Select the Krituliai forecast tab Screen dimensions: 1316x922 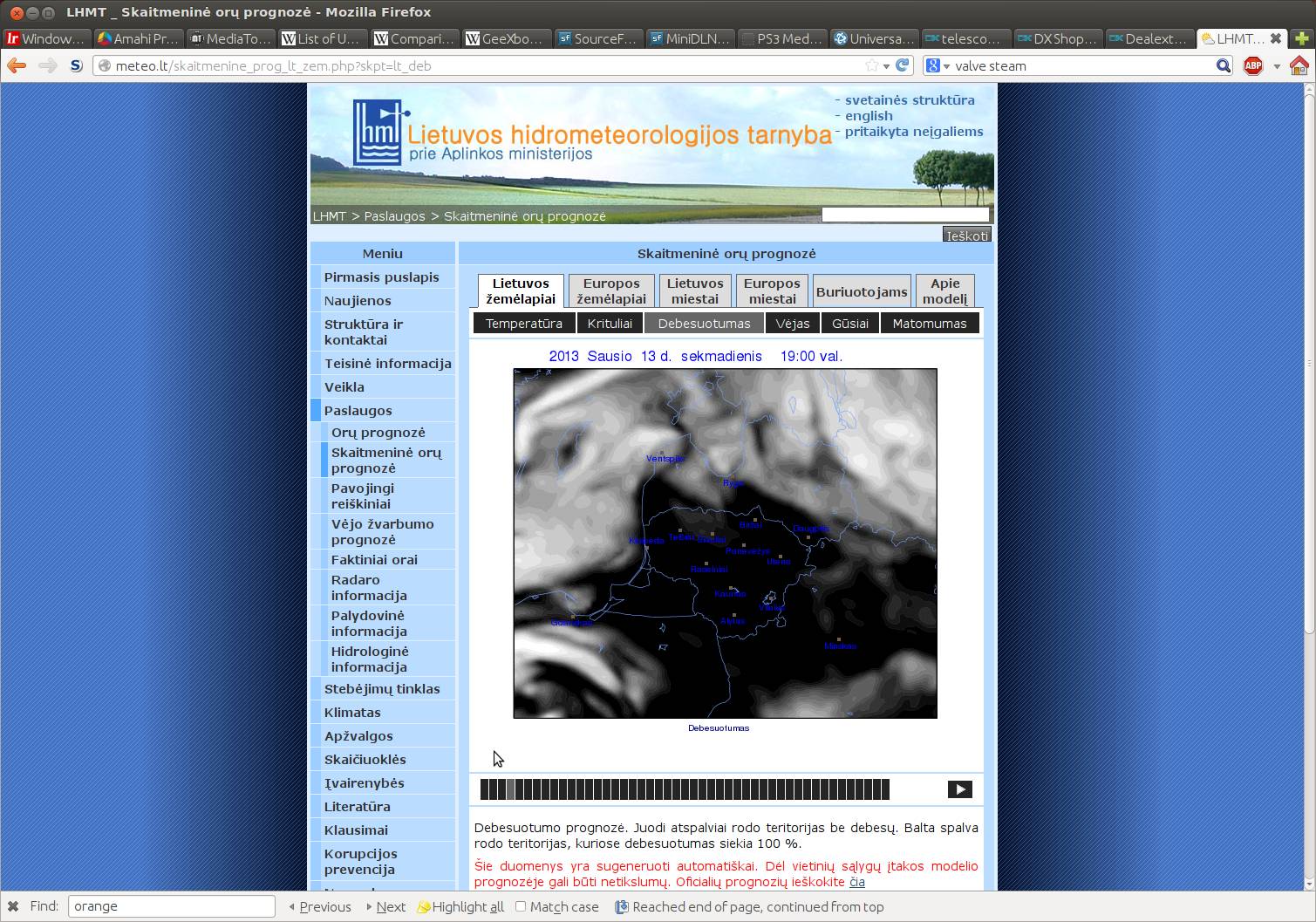(610, 324)
